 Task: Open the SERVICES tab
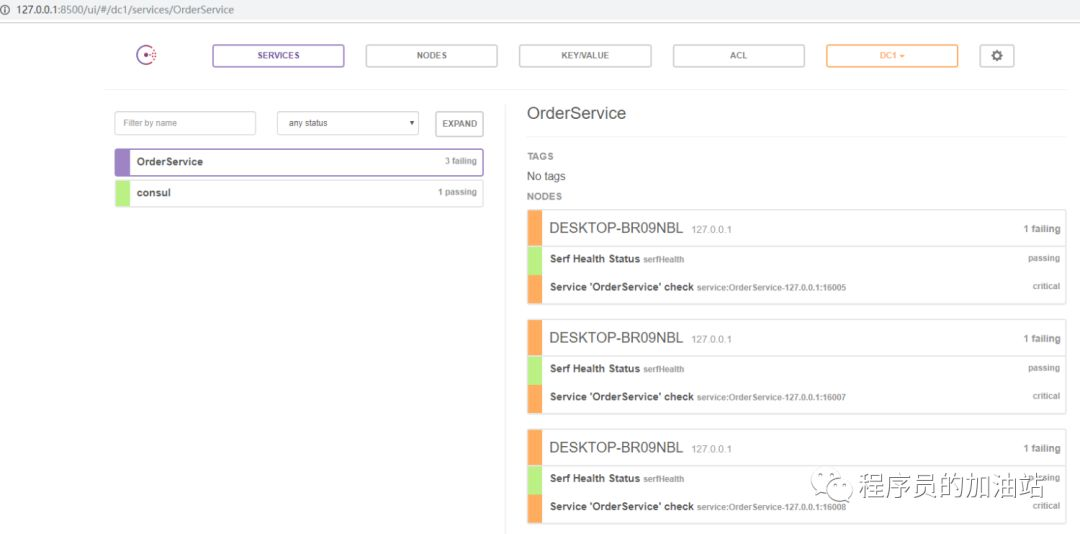278,56
